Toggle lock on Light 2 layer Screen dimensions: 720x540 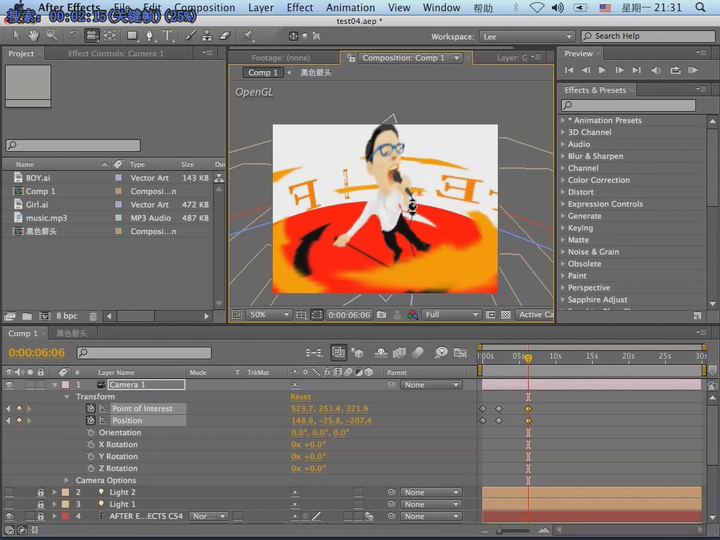click(x=40, y=492)
